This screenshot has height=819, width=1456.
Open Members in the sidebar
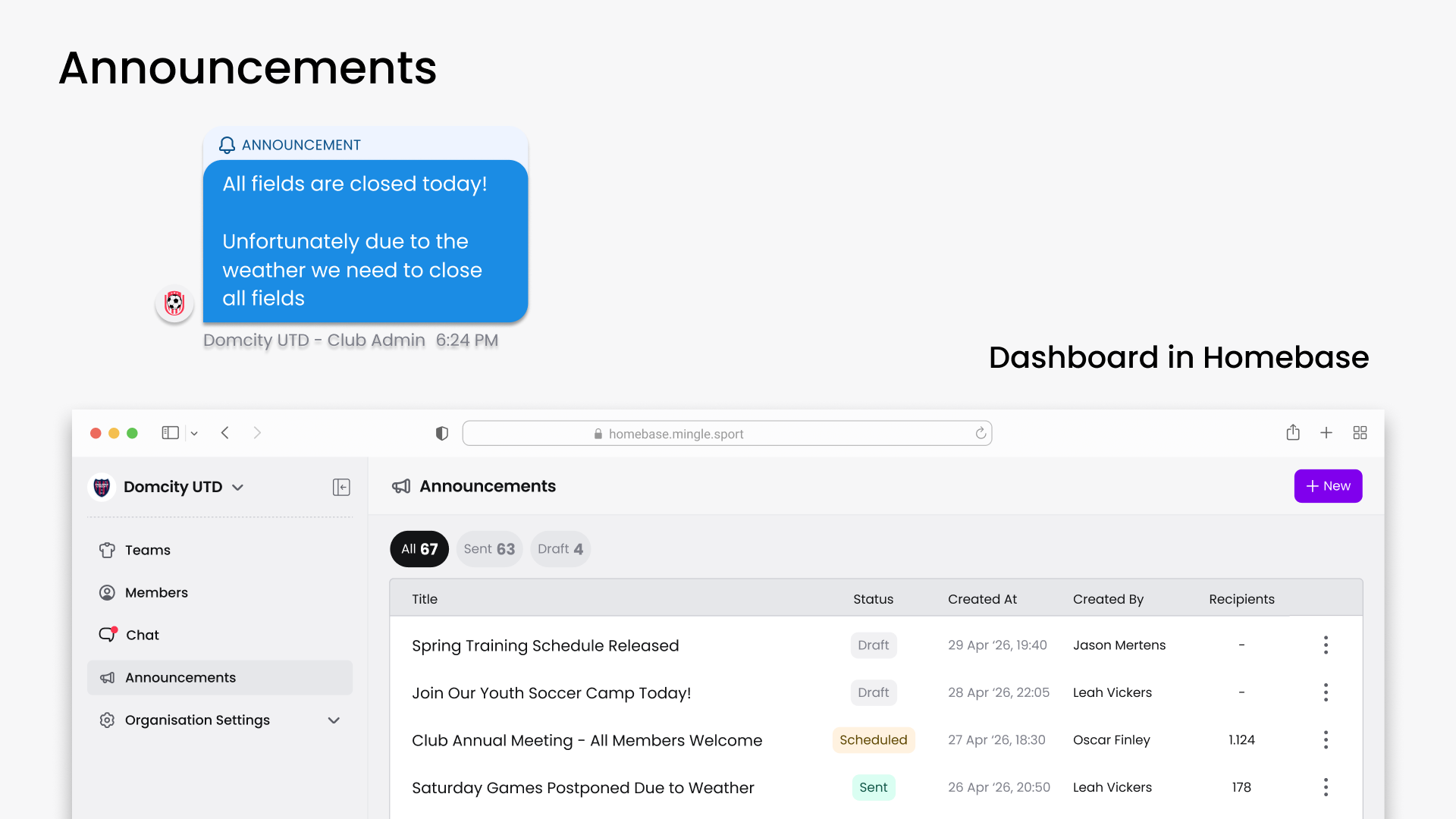click(220, 592)
